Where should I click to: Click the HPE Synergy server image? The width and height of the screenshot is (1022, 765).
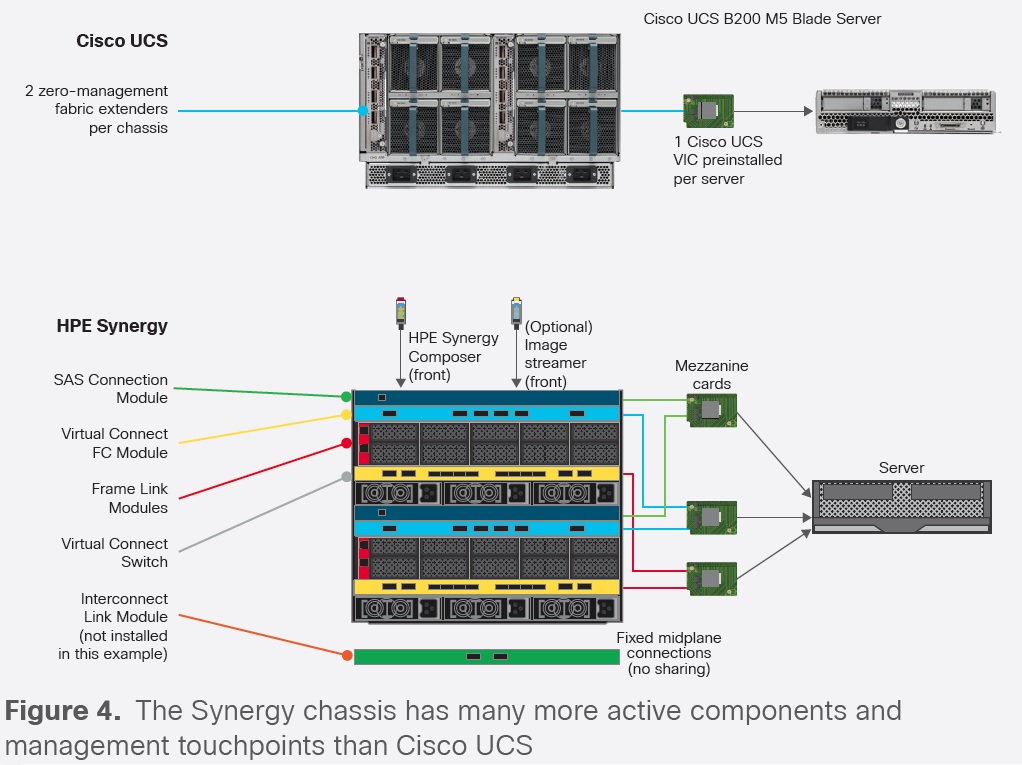tap(901, 507)
